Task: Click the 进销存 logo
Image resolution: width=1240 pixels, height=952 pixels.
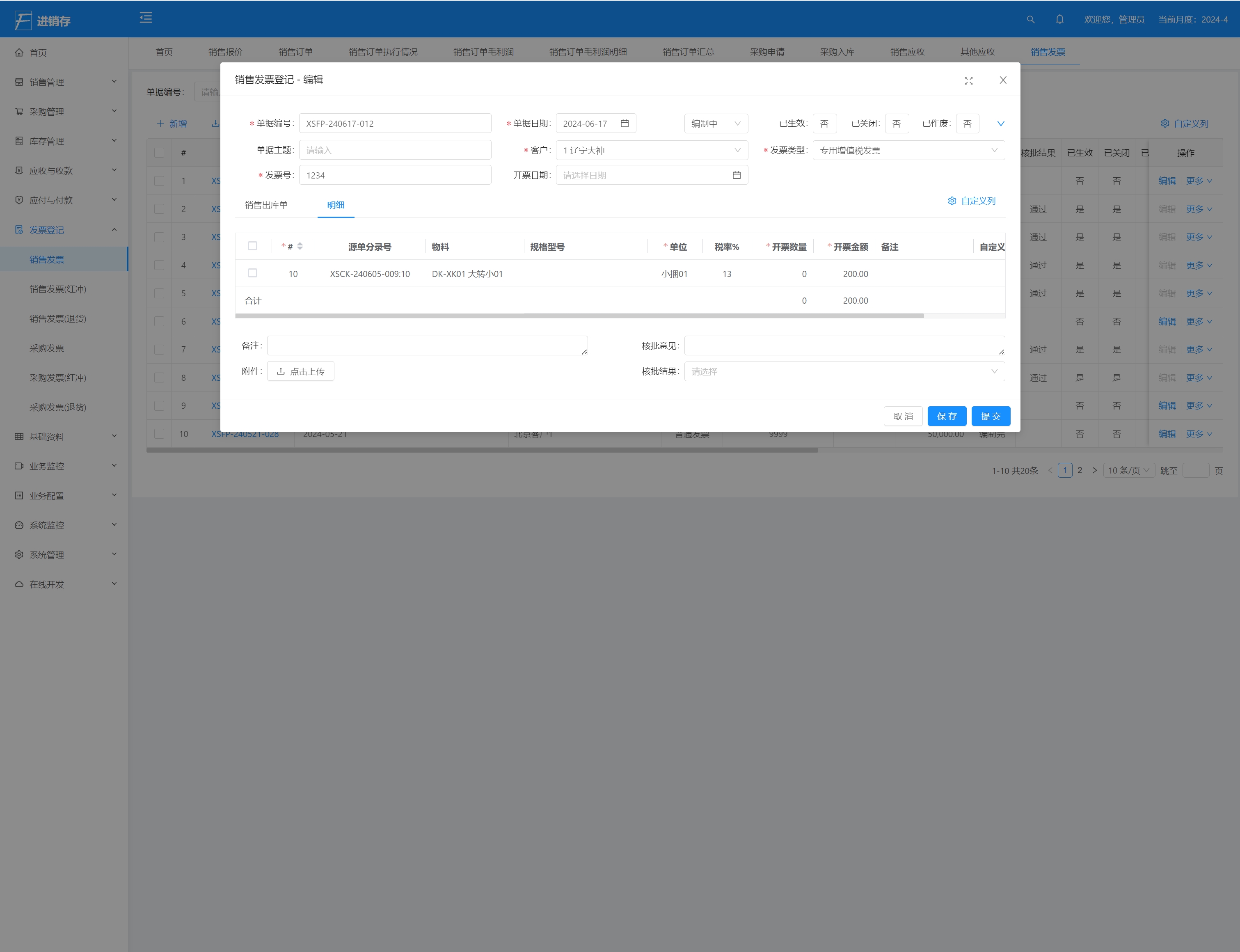Action: click(43, 21)
